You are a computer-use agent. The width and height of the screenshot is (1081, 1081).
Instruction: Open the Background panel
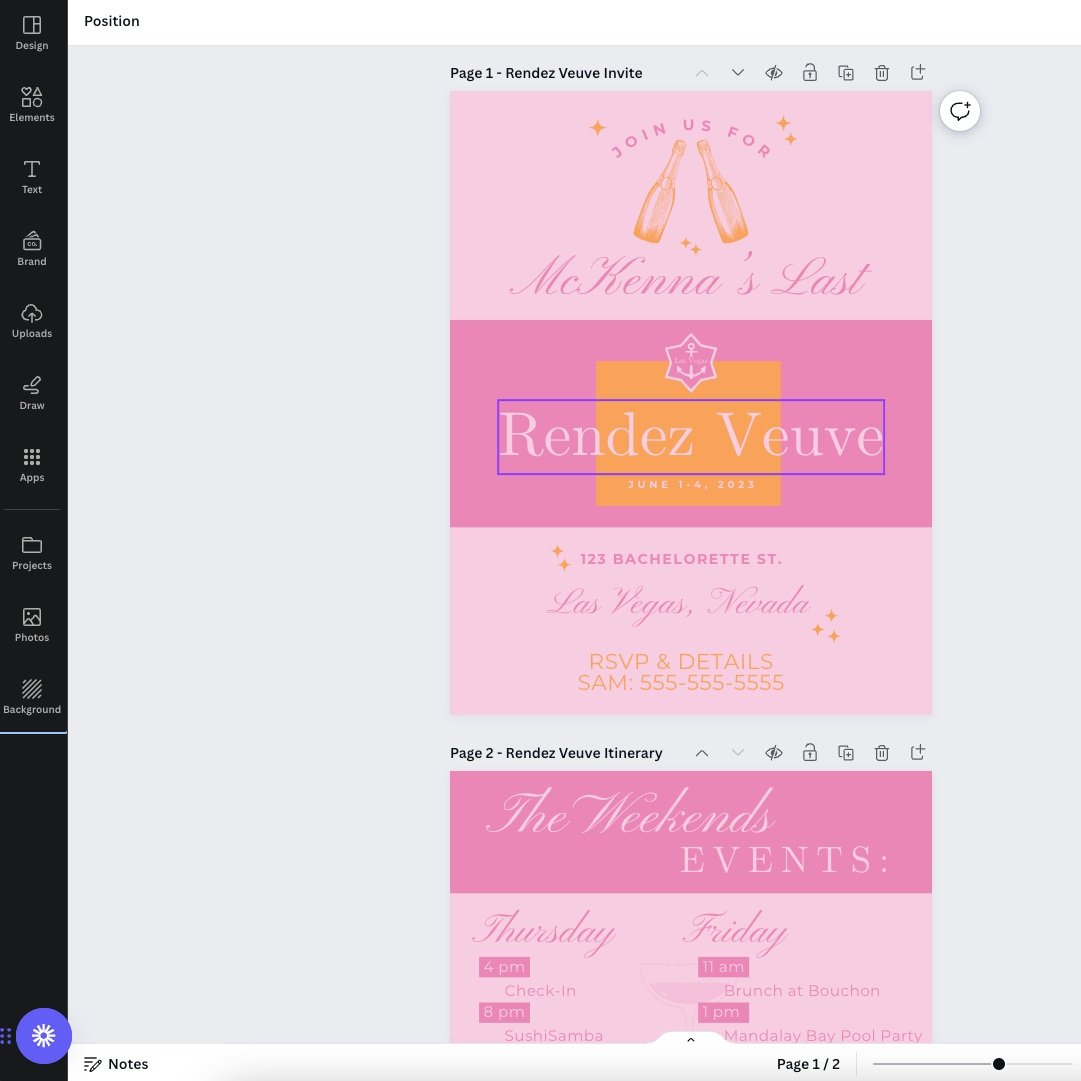32,697
